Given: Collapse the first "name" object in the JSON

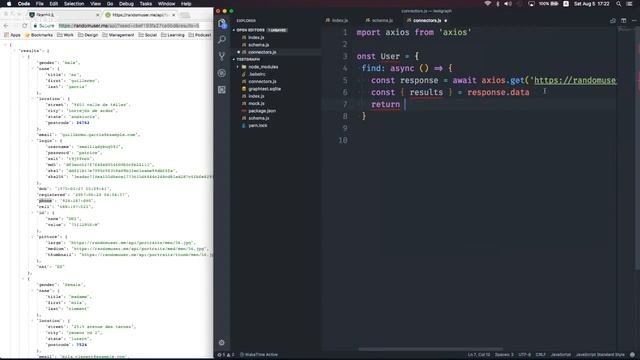Looking at the screenshot, I should (x=32, y=69).
